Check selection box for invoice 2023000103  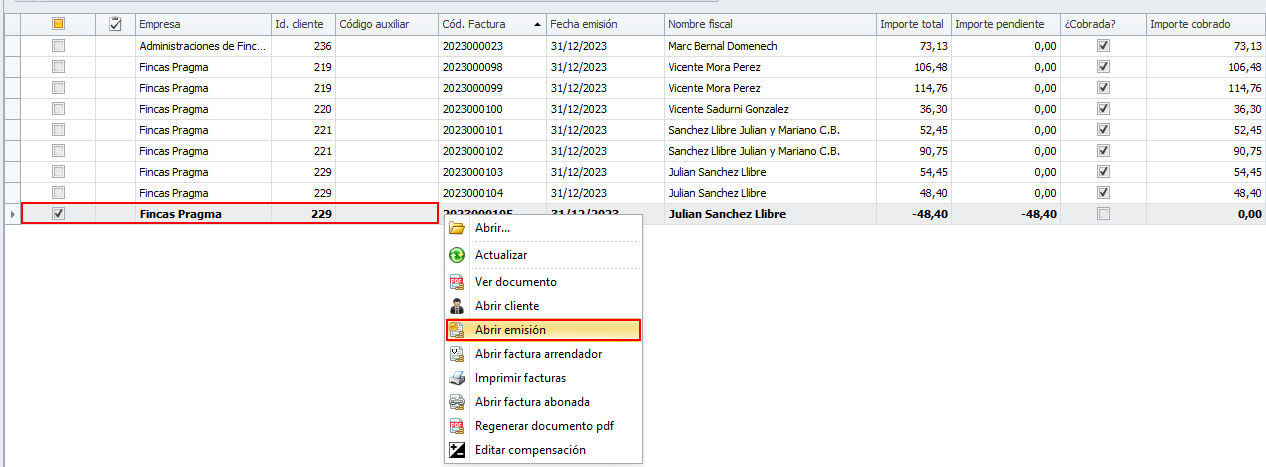(58, 172)
